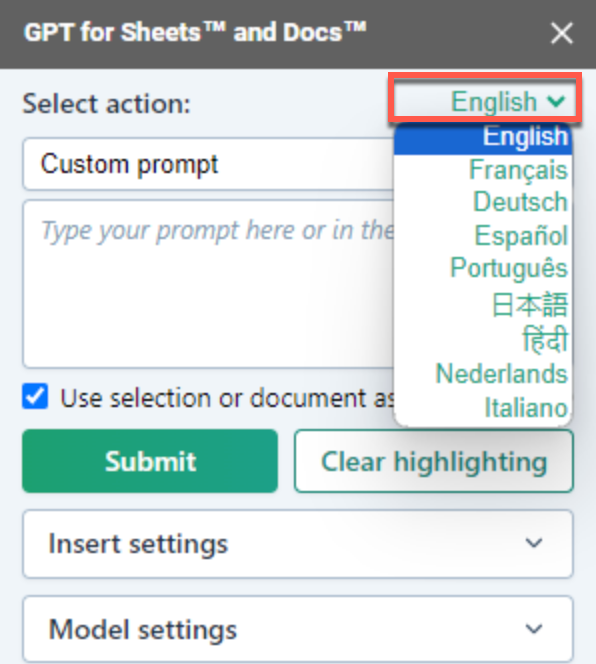Pick Português in the language menu

[x=483, y=268]
